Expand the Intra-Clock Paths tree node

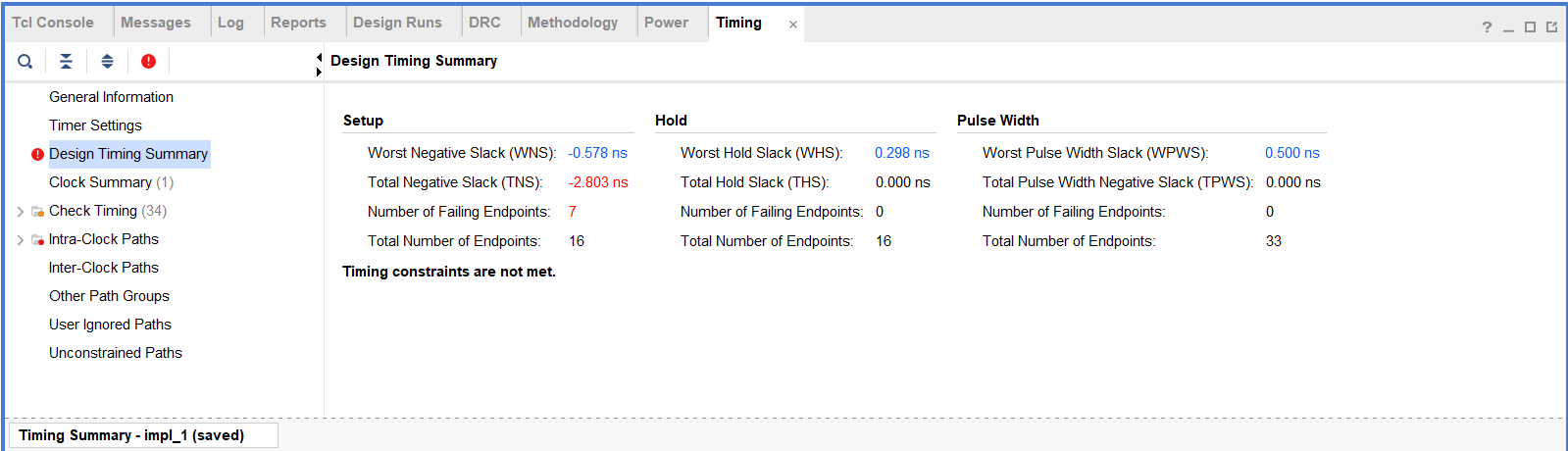click(x=21, y=239)
